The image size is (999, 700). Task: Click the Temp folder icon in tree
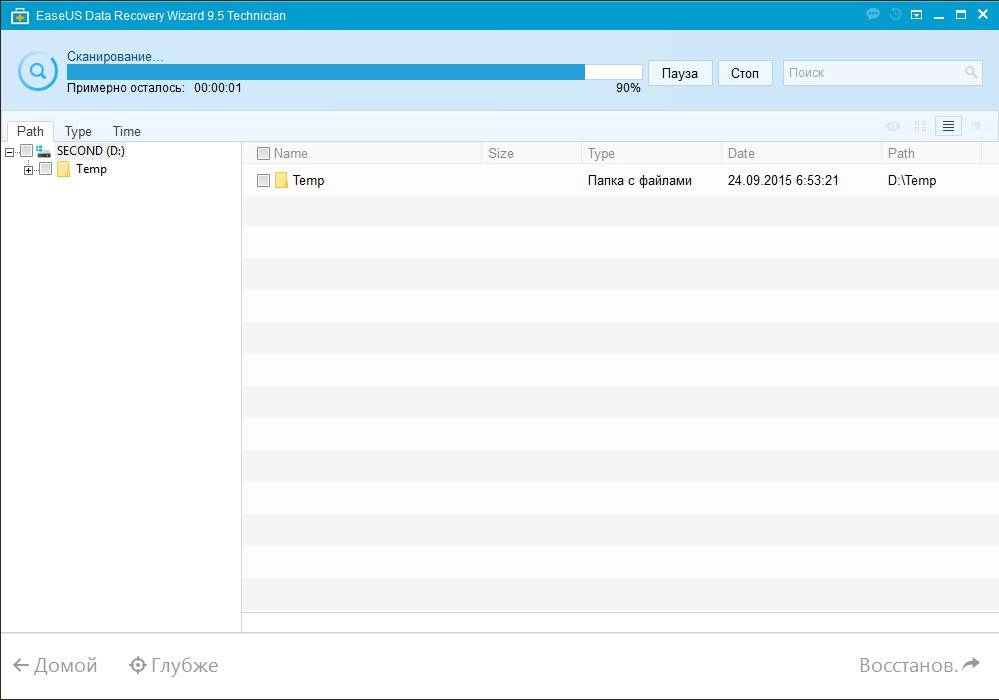click(63, 169)
